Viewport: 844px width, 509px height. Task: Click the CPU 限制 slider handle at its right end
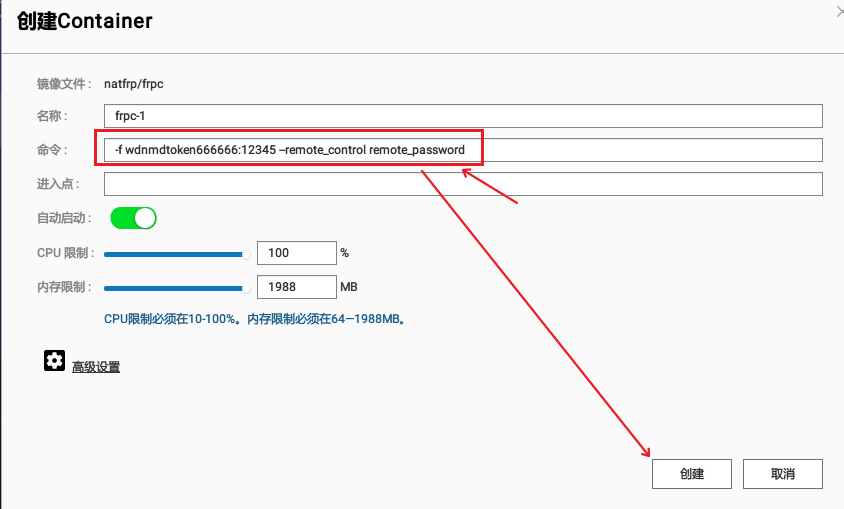pos(247,254)
